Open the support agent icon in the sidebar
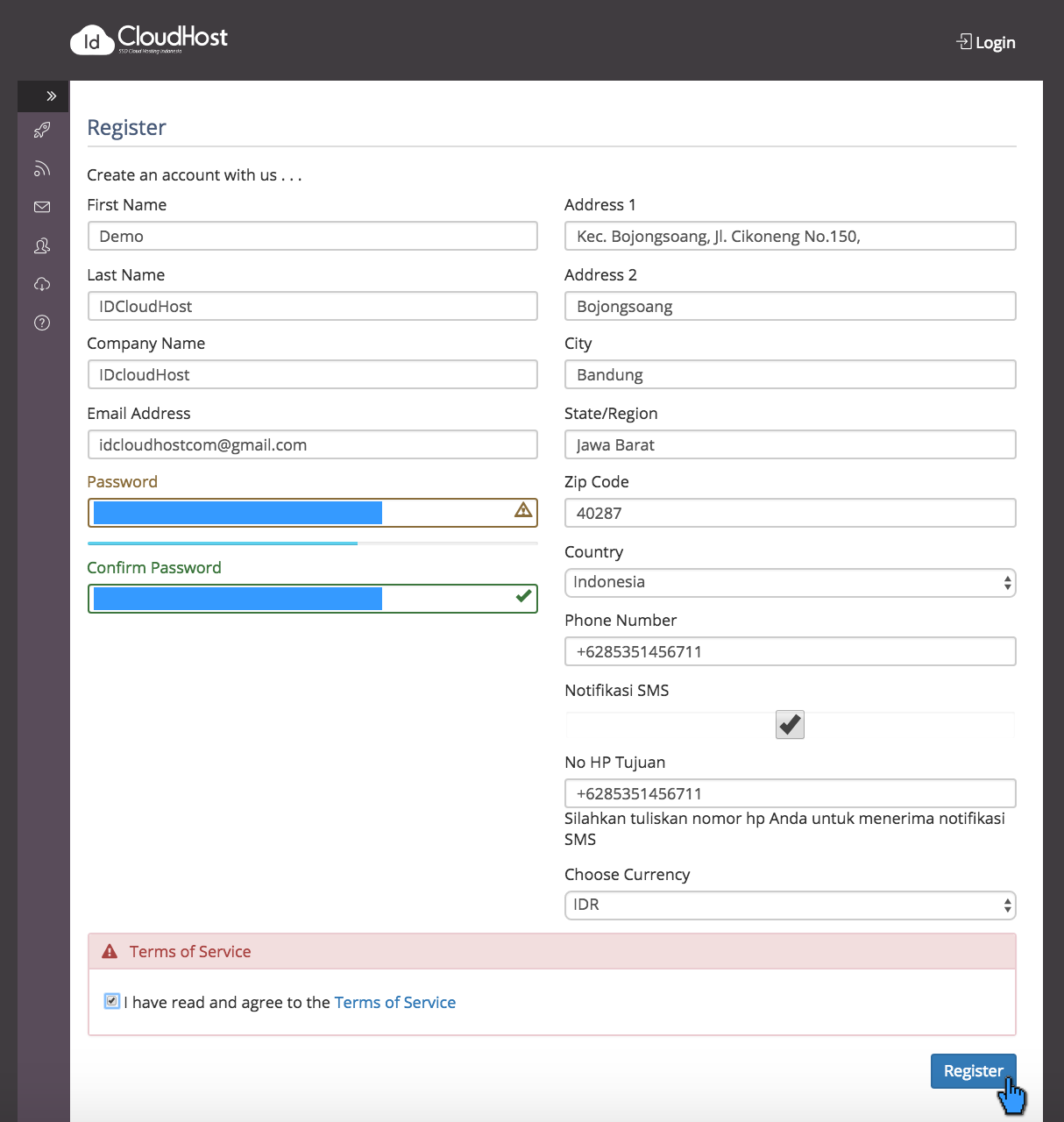The image size is (1064, 1122). point(41,246)
